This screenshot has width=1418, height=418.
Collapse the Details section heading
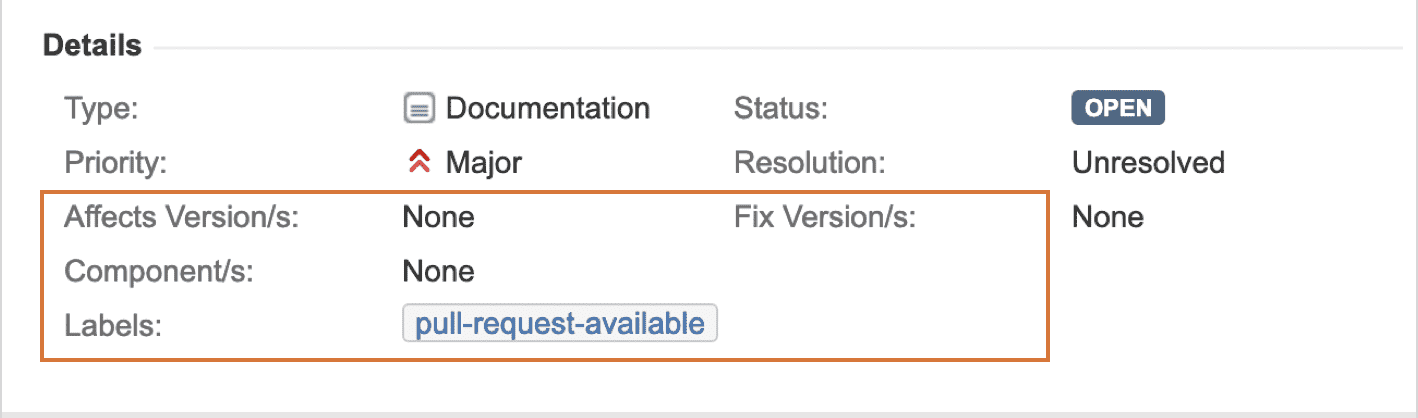pyautogui.click(x=92, y=46)
